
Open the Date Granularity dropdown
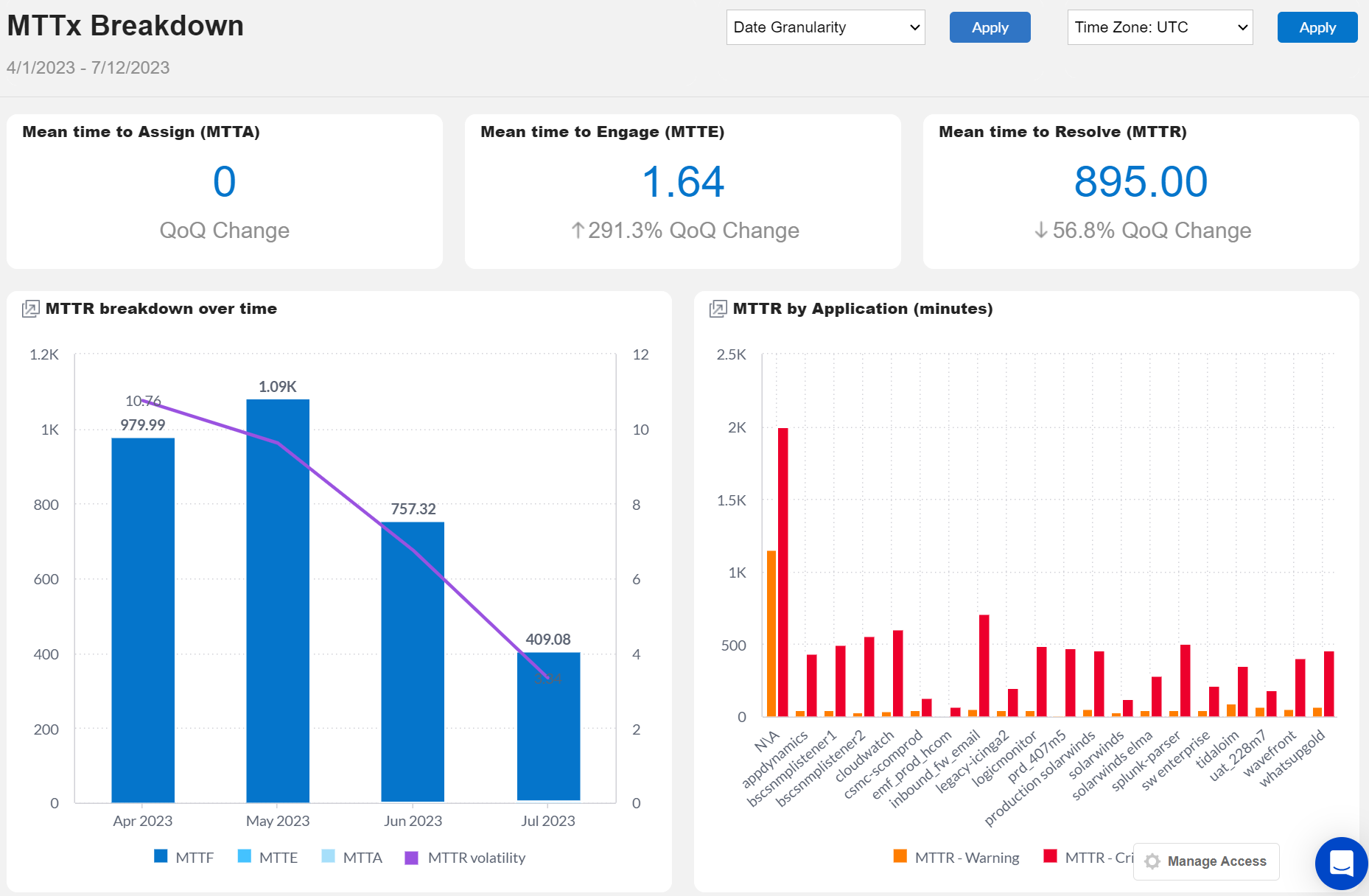pos(825,27)
